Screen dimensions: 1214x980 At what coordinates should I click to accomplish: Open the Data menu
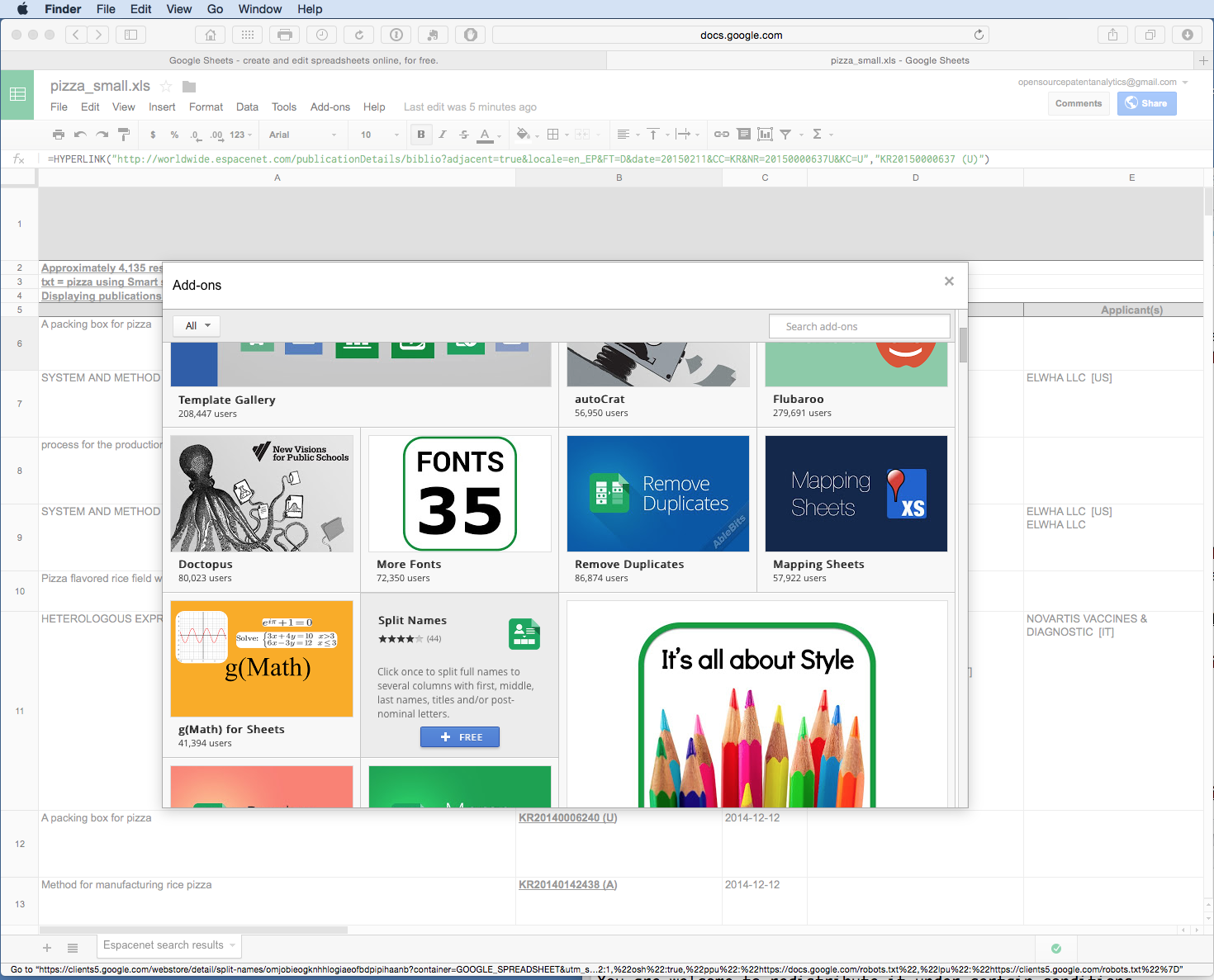[247, 107]
